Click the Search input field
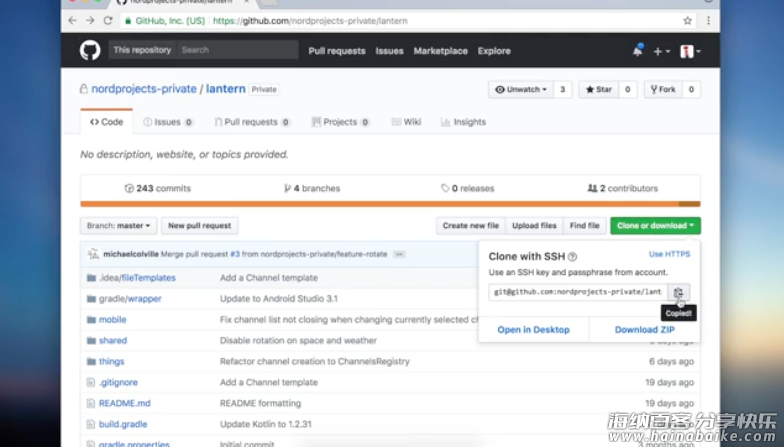The height and width of the screenshot is (447, 784). point(238,50)
